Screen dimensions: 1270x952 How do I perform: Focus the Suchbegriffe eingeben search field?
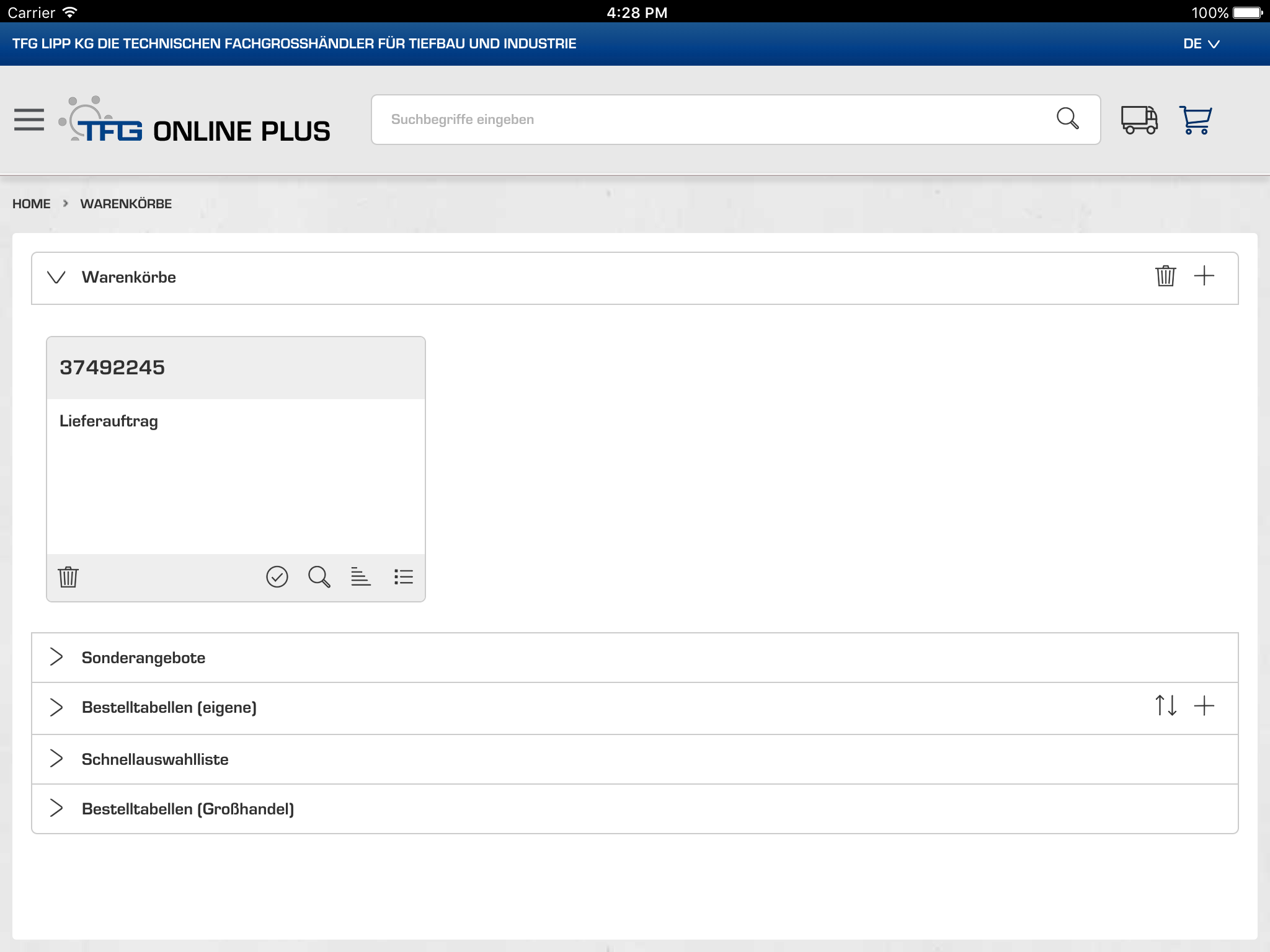point(713,120)
